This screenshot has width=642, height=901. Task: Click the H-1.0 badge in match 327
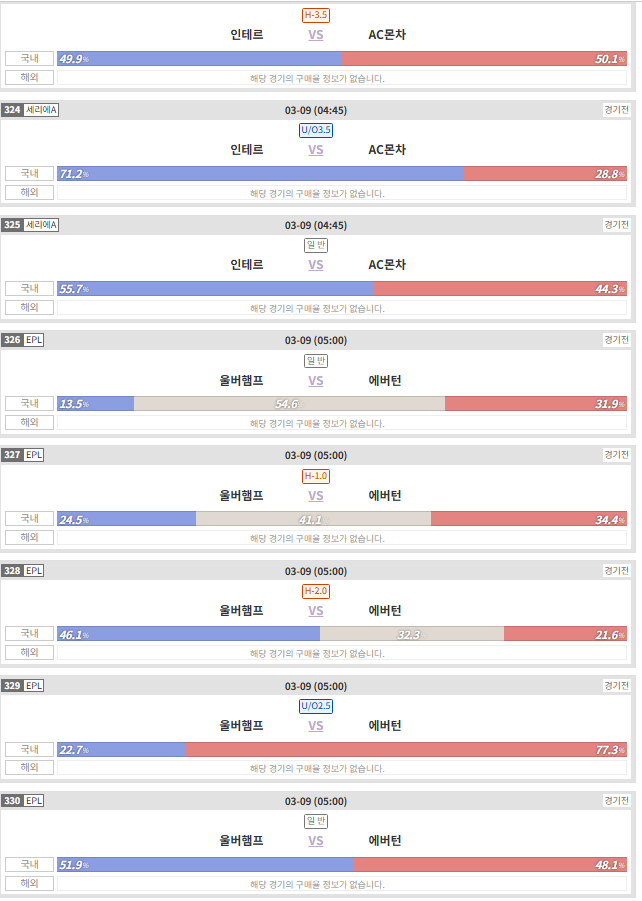click(316, 476)
